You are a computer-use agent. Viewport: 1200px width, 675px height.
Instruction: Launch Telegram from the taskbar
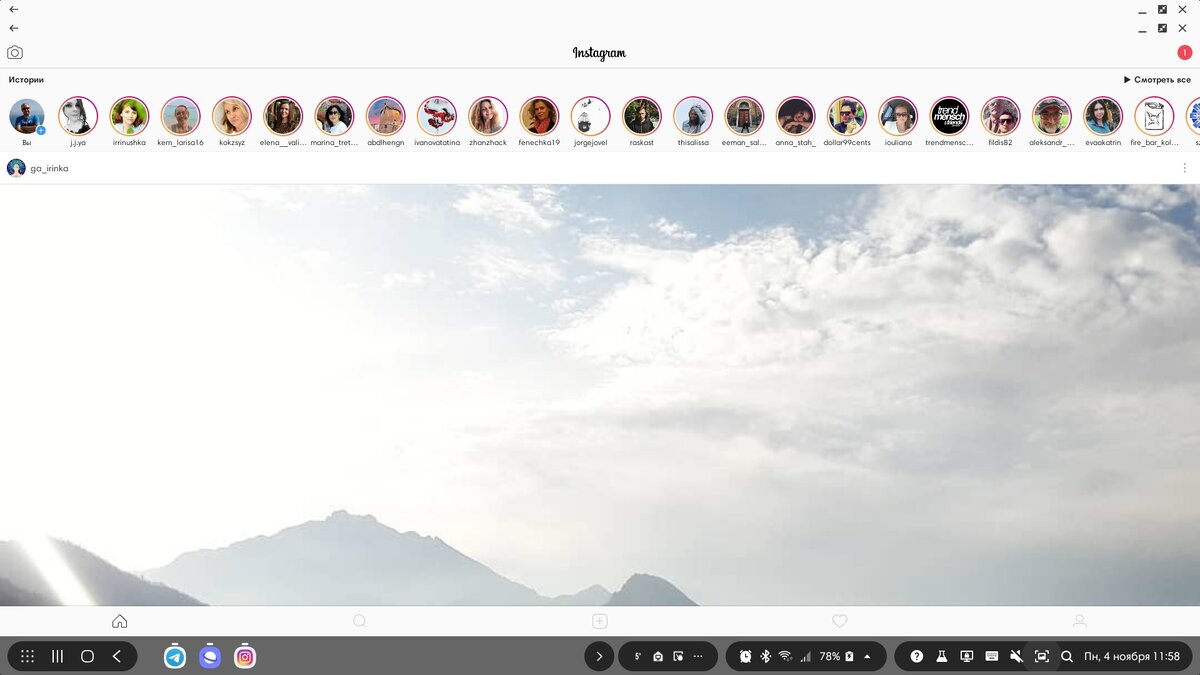[174, 656]
